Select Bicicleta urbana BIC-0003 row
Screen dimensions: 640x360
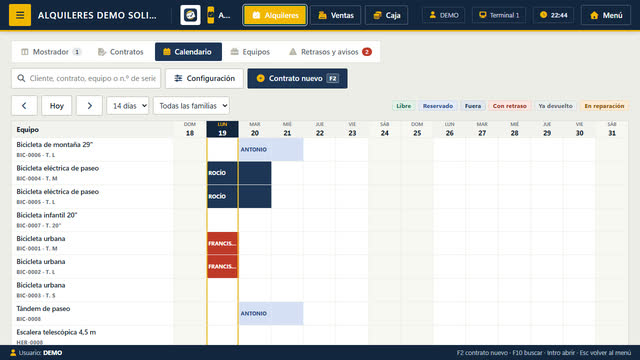click(92, 290)
